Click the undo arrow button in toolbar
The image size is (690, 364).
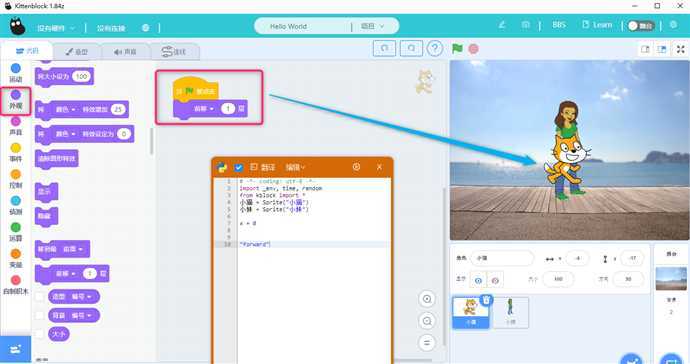pos(384,48)
